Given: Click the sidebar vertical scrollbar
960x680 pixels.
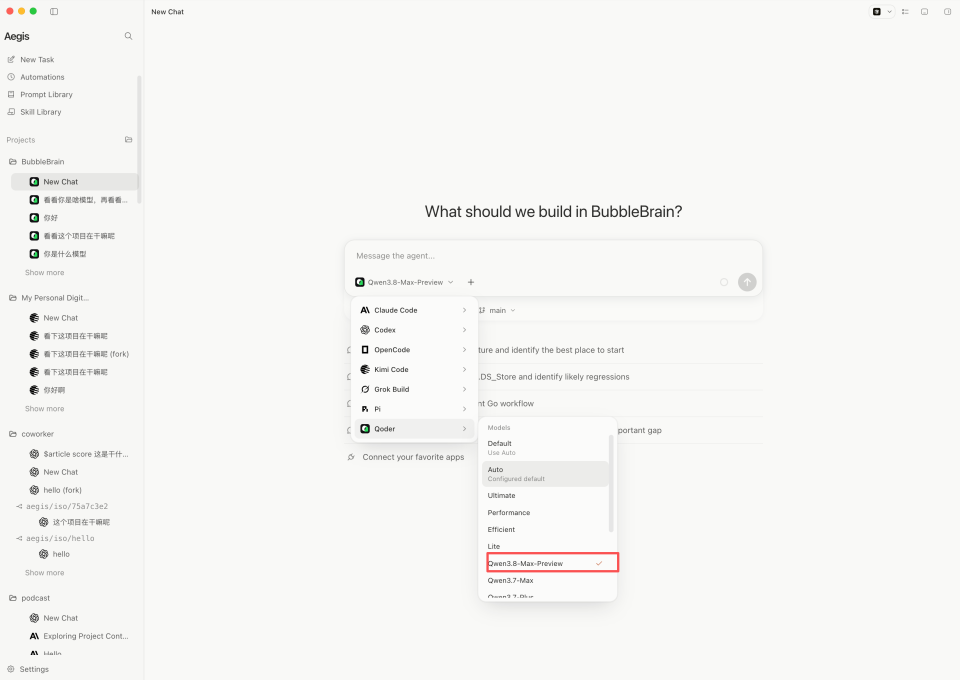Looking at the screenshot, I should [x=139, y=140].
